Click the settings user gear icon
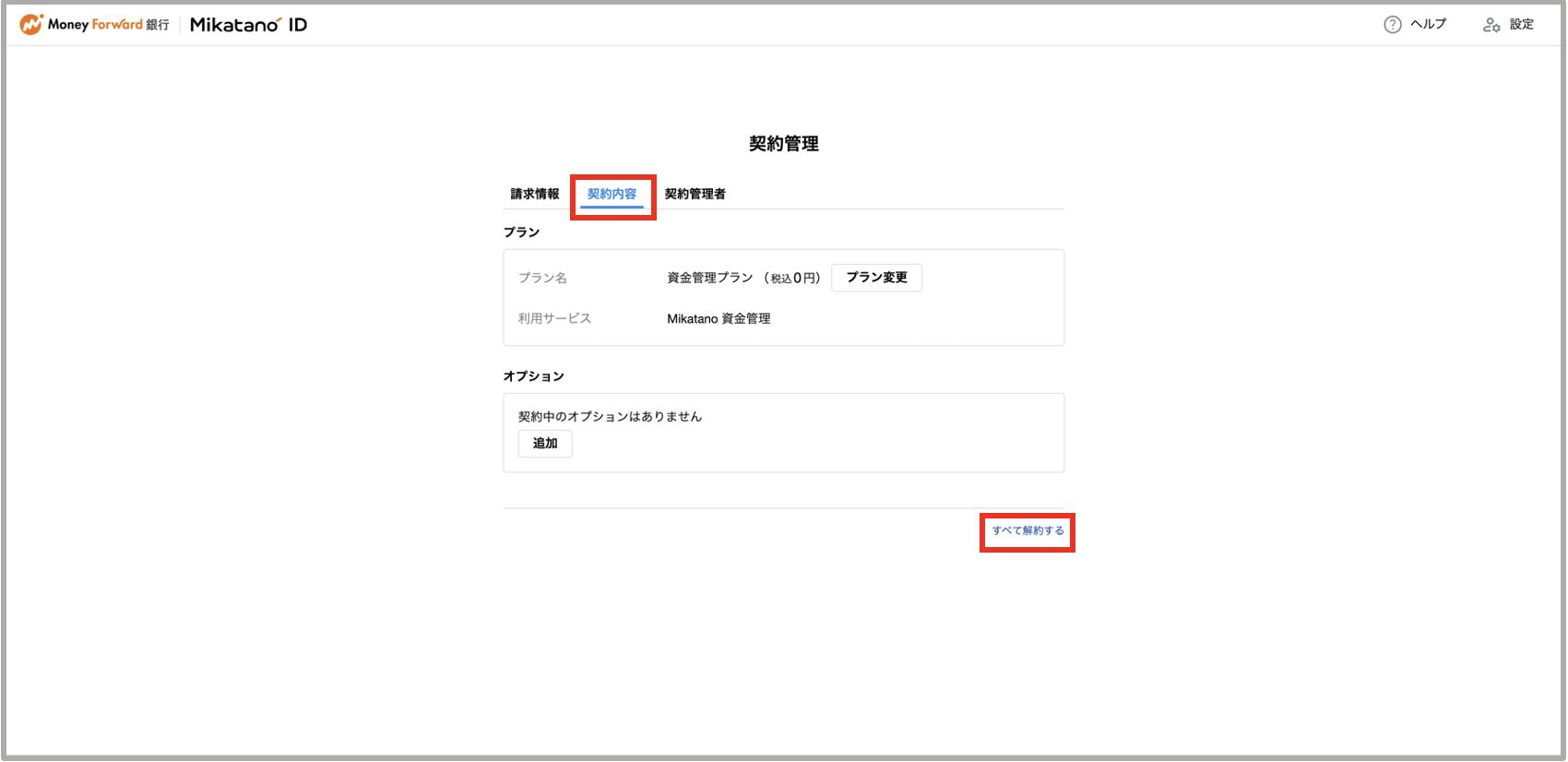1568x762 pixels. 1491,25
